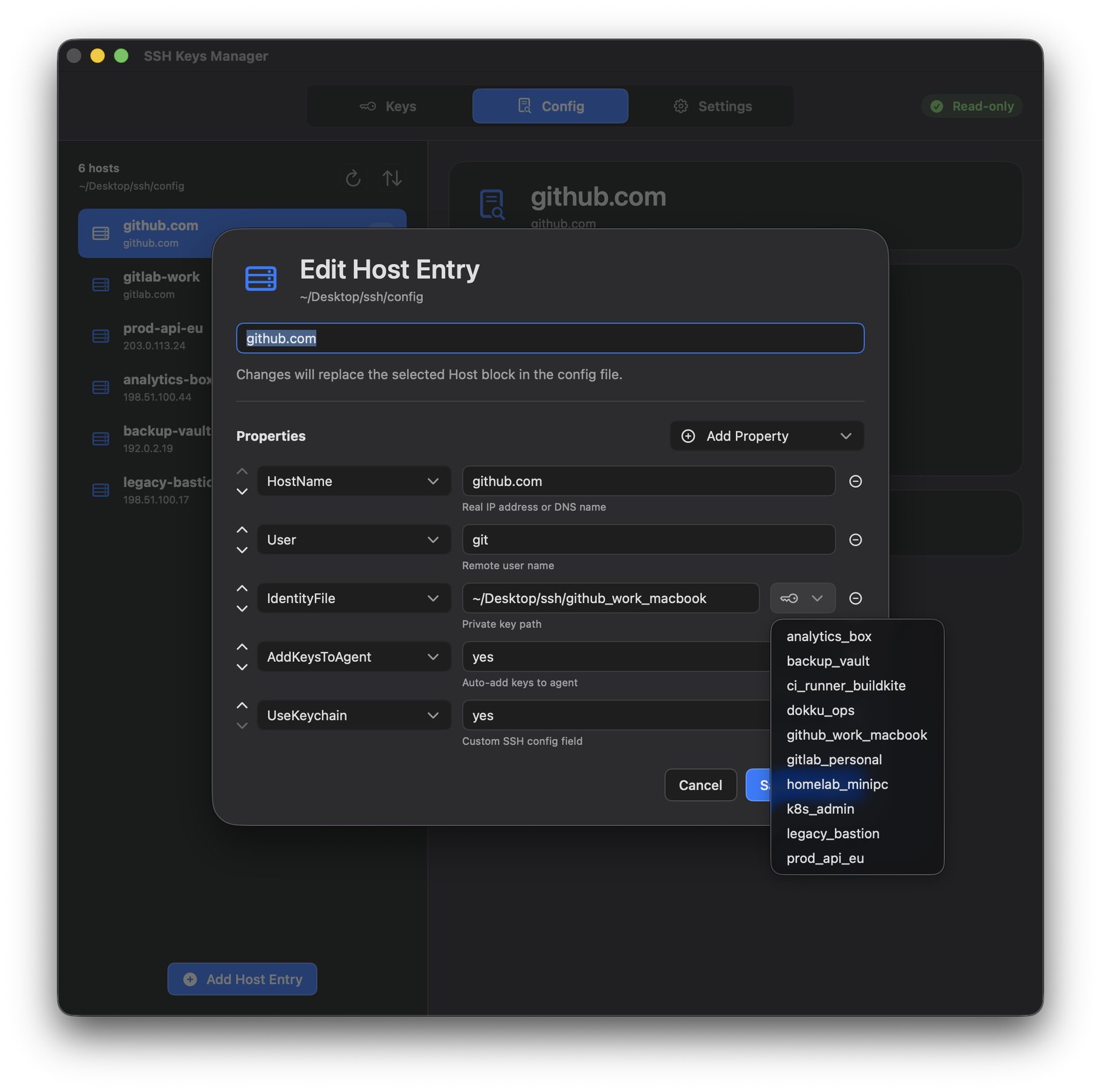Image resolution: width=1101 pixels, height=1092 pixels.
Task: Click the UseKeychain value field
Action: click(x=616, y=716)
